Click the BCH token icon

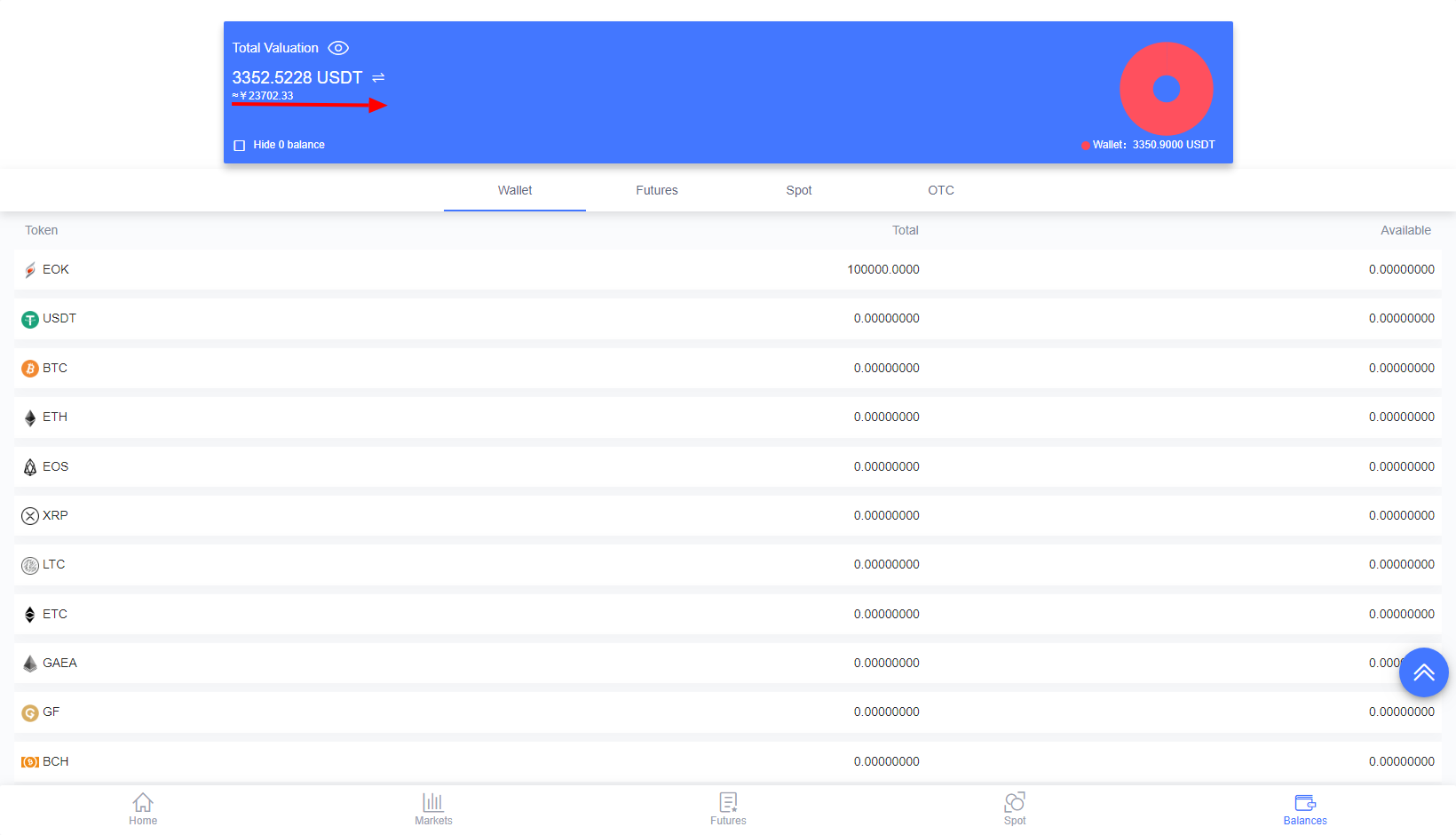[30, 762]
